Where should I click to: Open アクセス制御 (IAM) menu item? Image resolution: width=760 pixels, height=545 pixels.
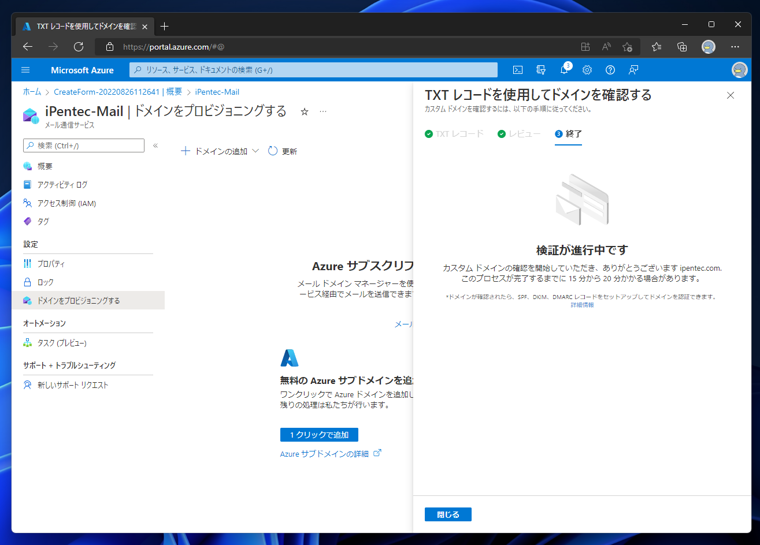(x=60, y=203)
